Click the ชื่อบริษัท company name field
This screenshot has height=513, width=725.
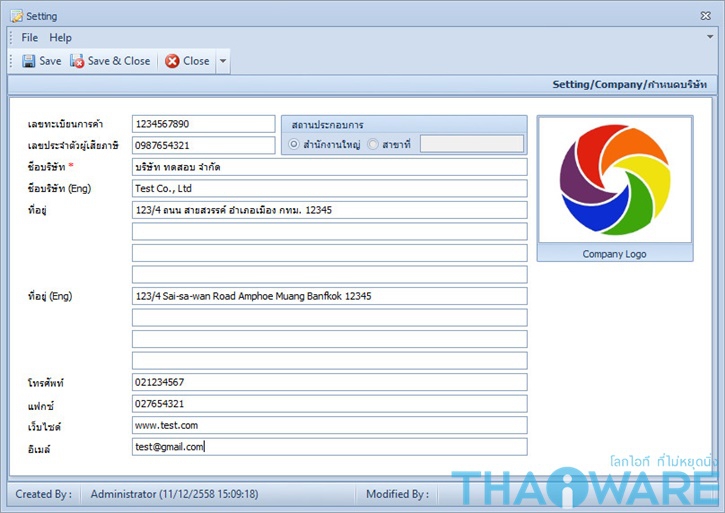(x=330, y=167)
